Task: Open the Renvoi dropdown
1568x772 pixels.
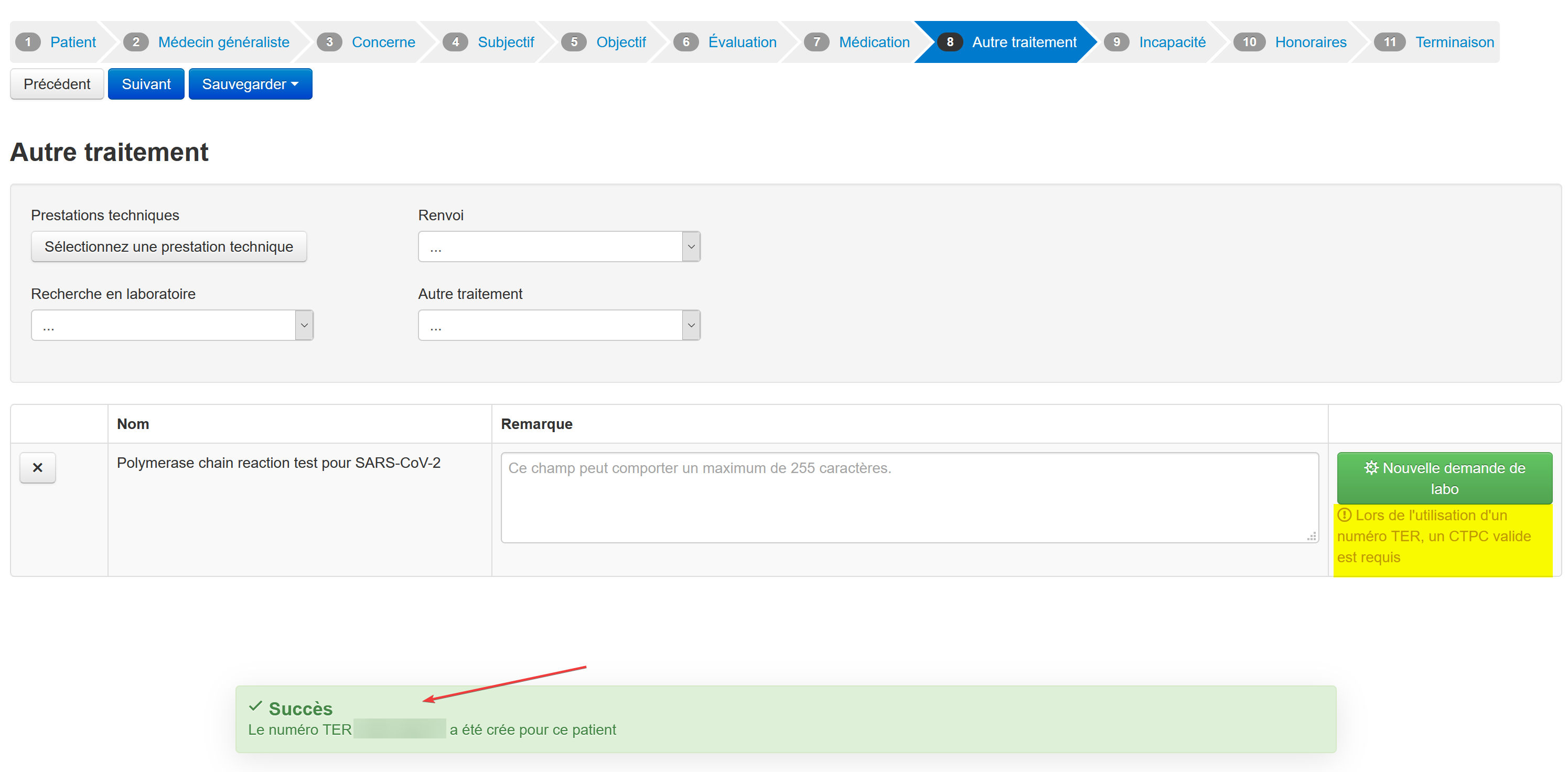Action: click(558, 246)
